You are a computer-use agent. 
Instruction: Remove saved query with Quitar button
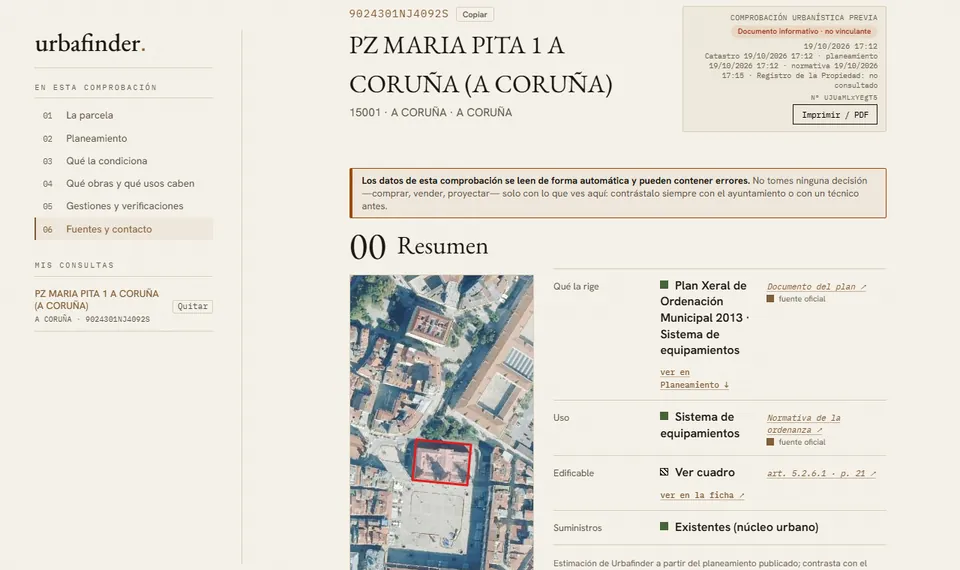click(x=192, y=306)
